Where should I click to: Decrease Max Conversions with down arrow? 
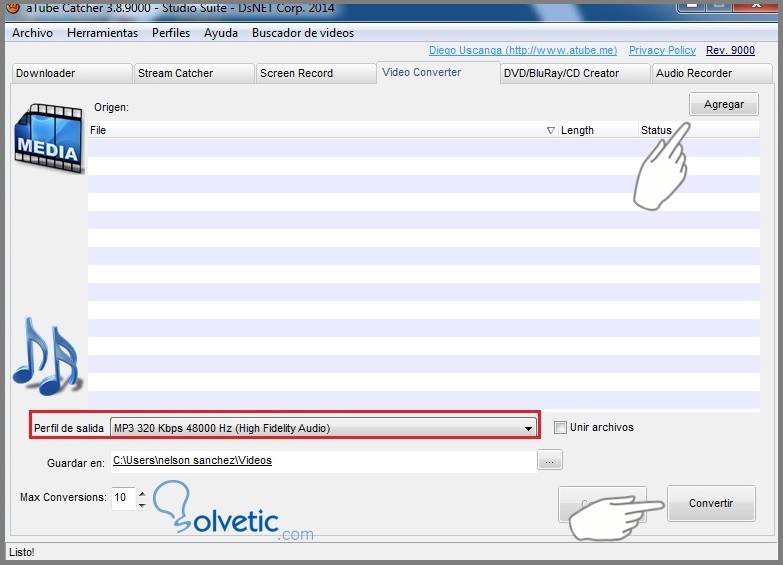pos(142,505)
